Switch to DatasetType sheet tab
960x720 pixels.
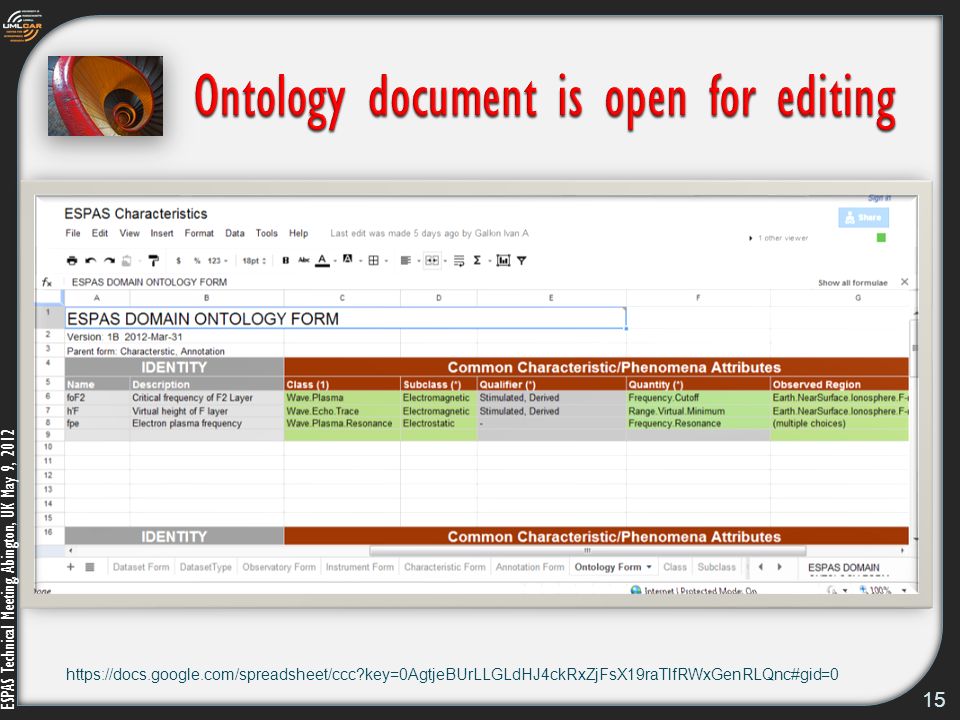206,567
